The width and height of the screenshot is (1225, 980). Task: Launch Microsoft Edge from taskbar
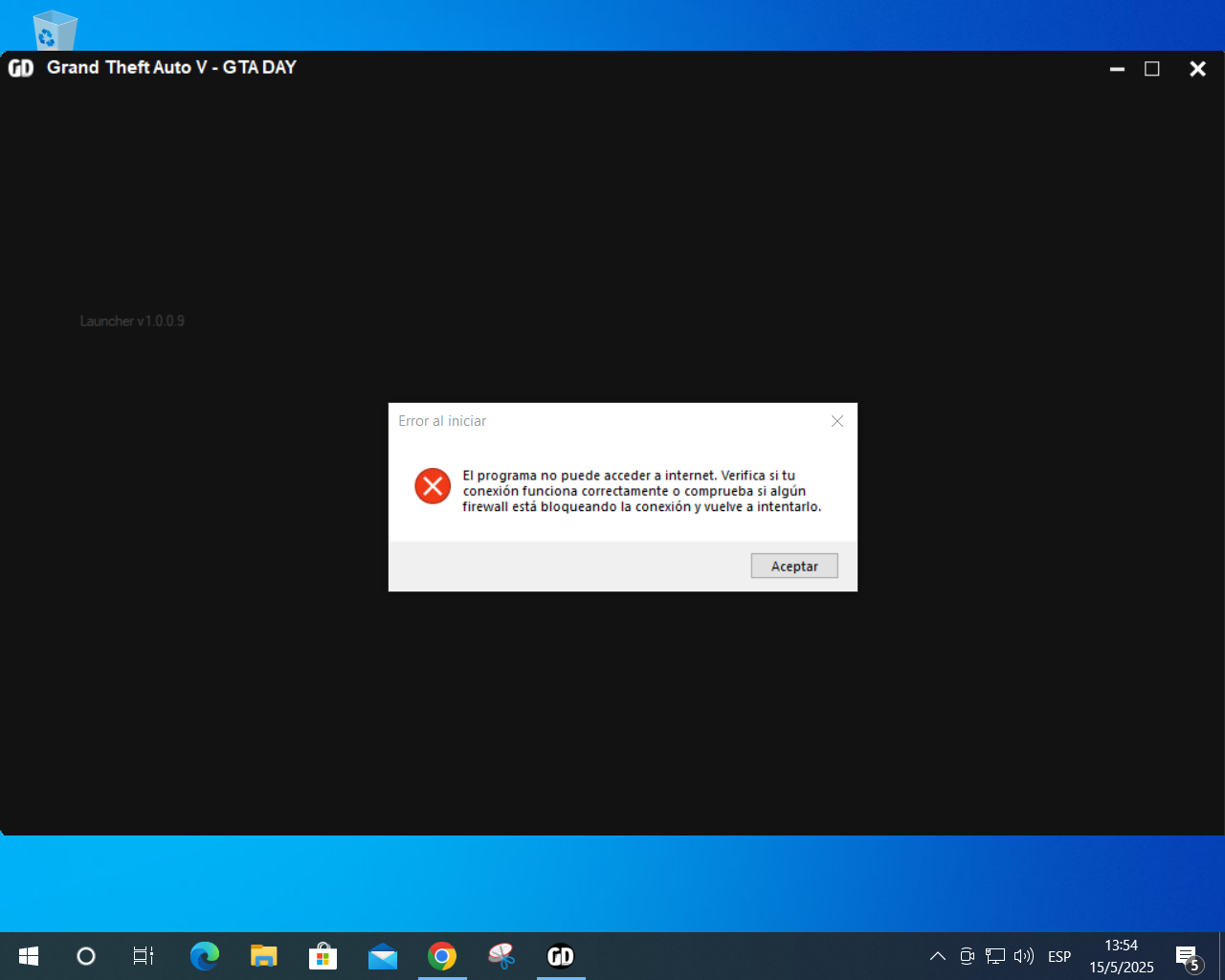click(204, 956)
